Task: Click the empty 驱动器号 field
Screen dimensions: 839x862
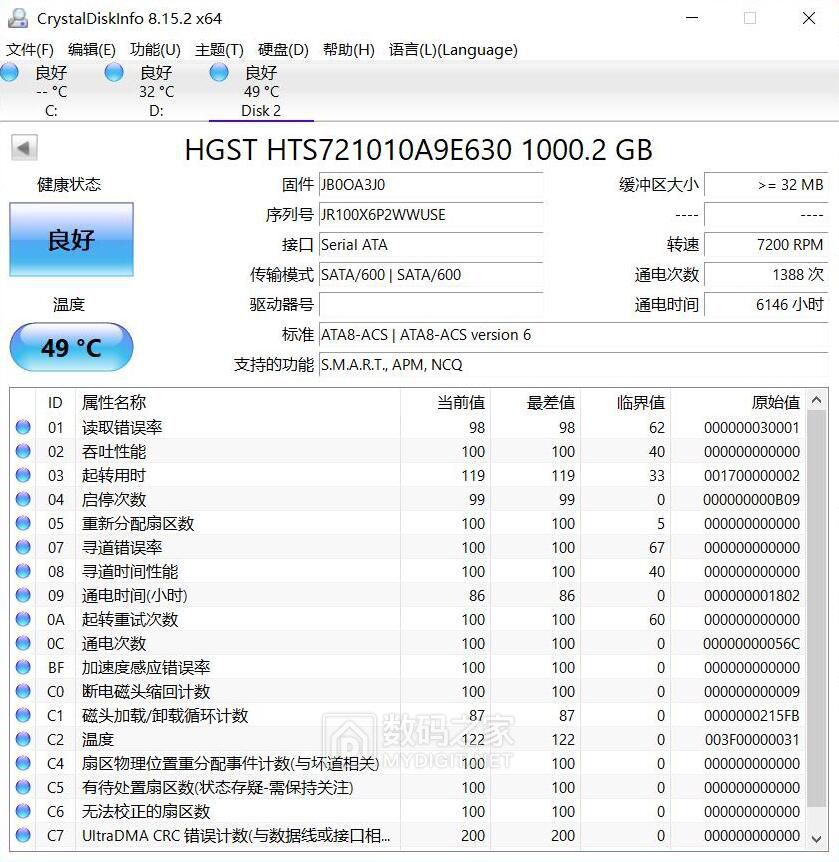Action: (x=431, y=305)
